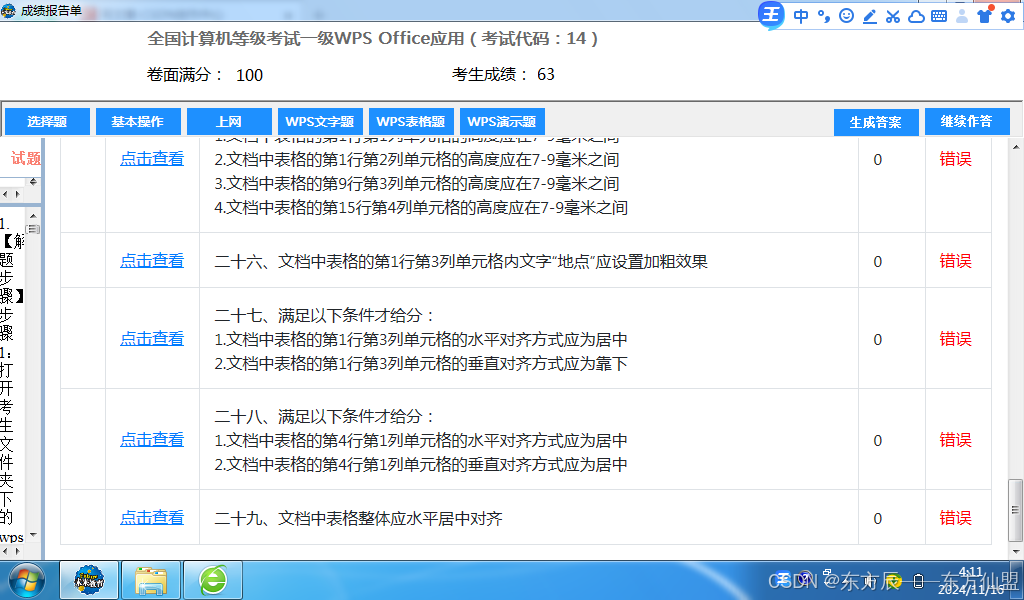Open input method settings gear

pos(1008,16)
